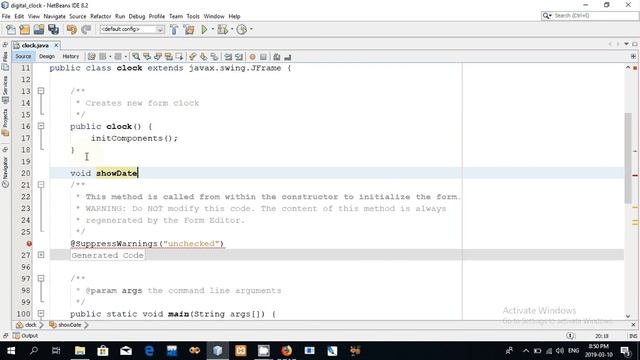The image size is (640, 360).
Task: Click the Stop Macro Recording icon
Action: [x=263, y=57]
